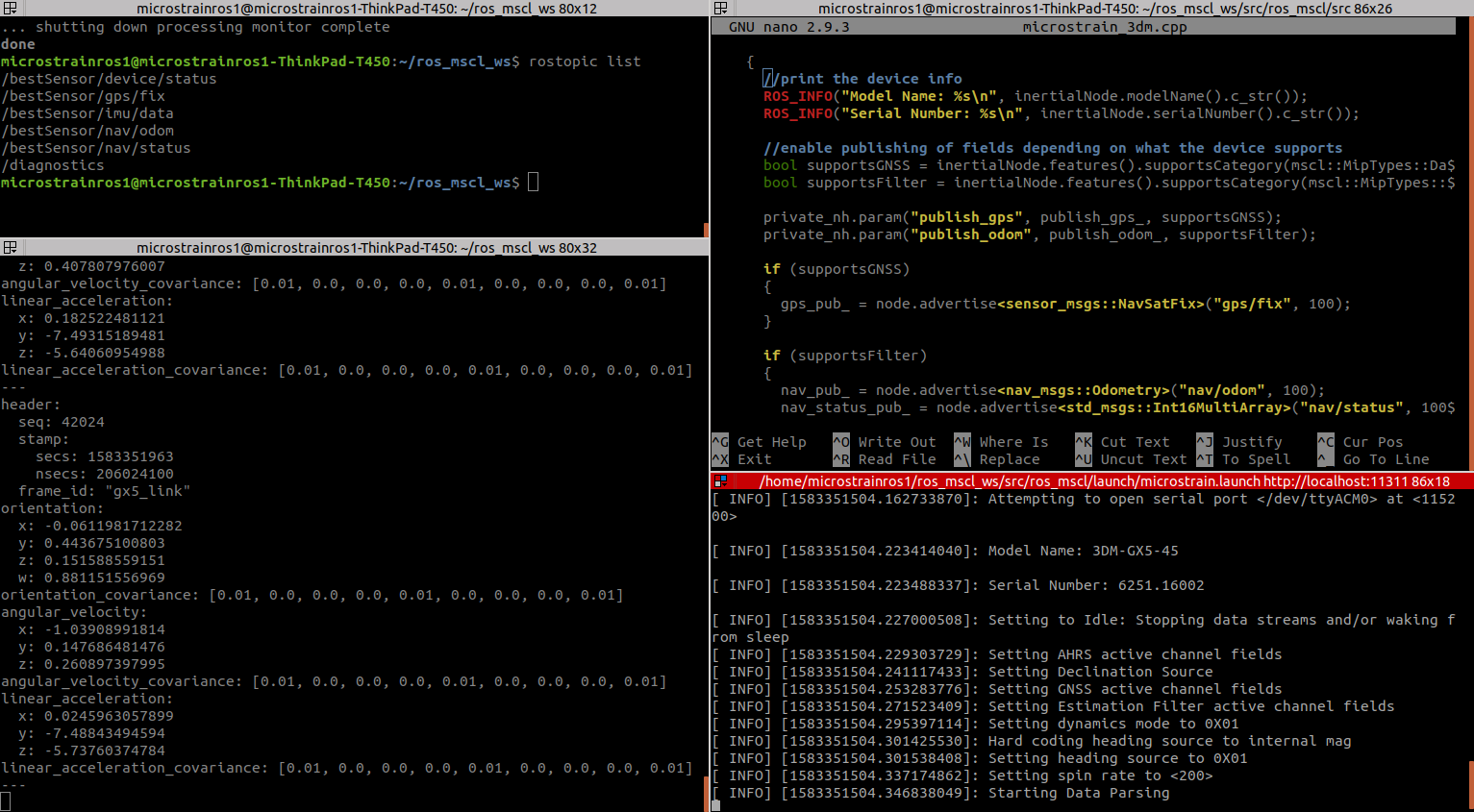Click nano Read File shortcut
This screenshot has width=1474, height=812.
(x=885, y=459)
